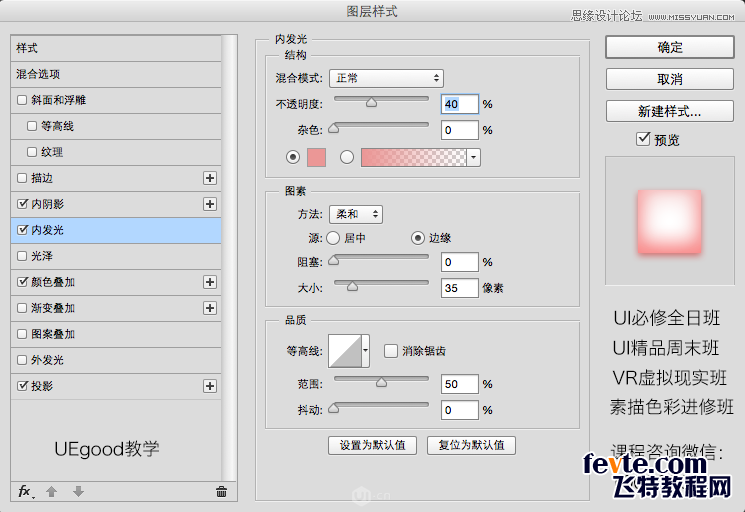Click plus icon next to 内阴影
This screenshot has height=512, width=745.
coord(210,204)
